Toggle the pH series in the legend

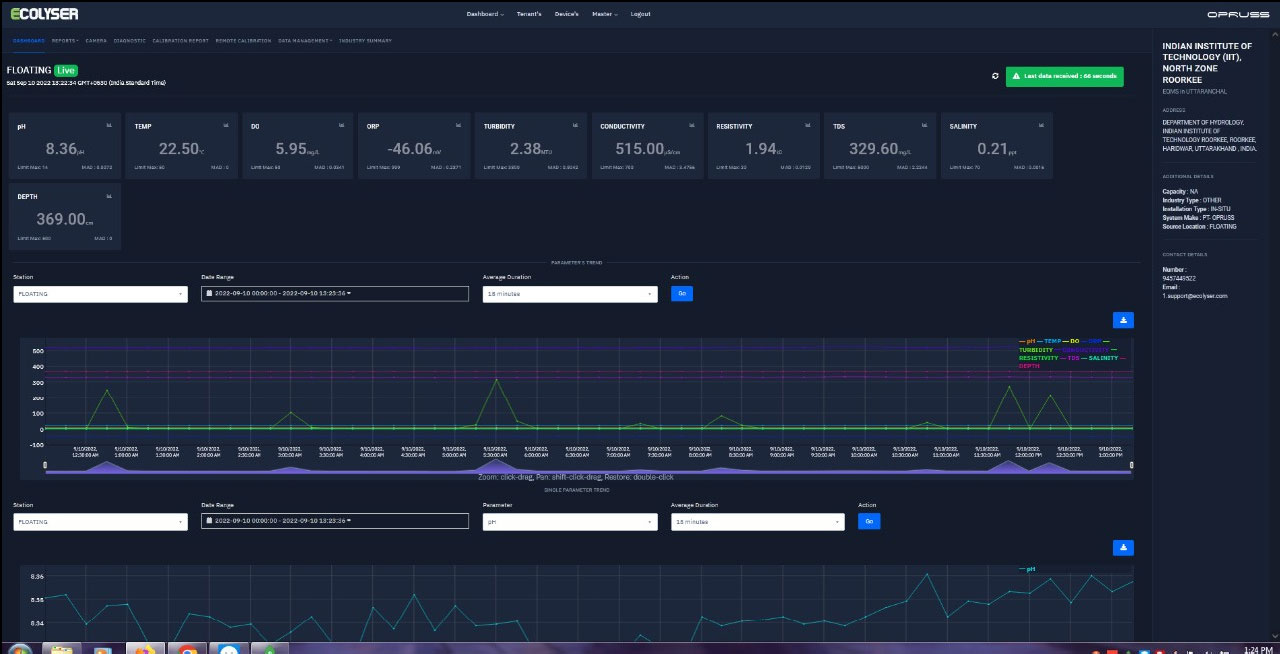pyautogui.click(x=1029, y=342)
